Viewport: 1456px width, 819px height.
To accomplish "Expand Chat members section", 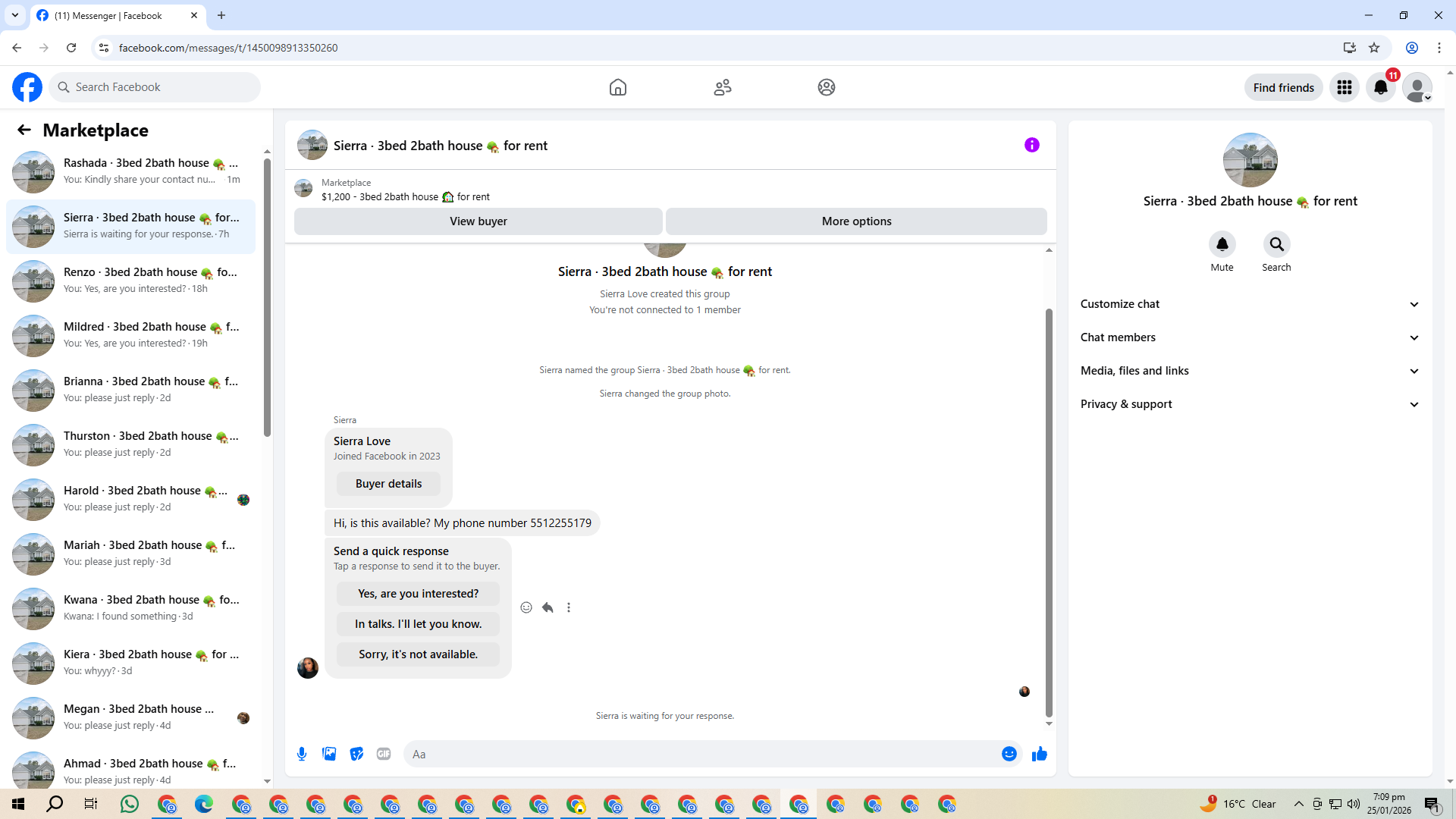I will [1250, 337].
